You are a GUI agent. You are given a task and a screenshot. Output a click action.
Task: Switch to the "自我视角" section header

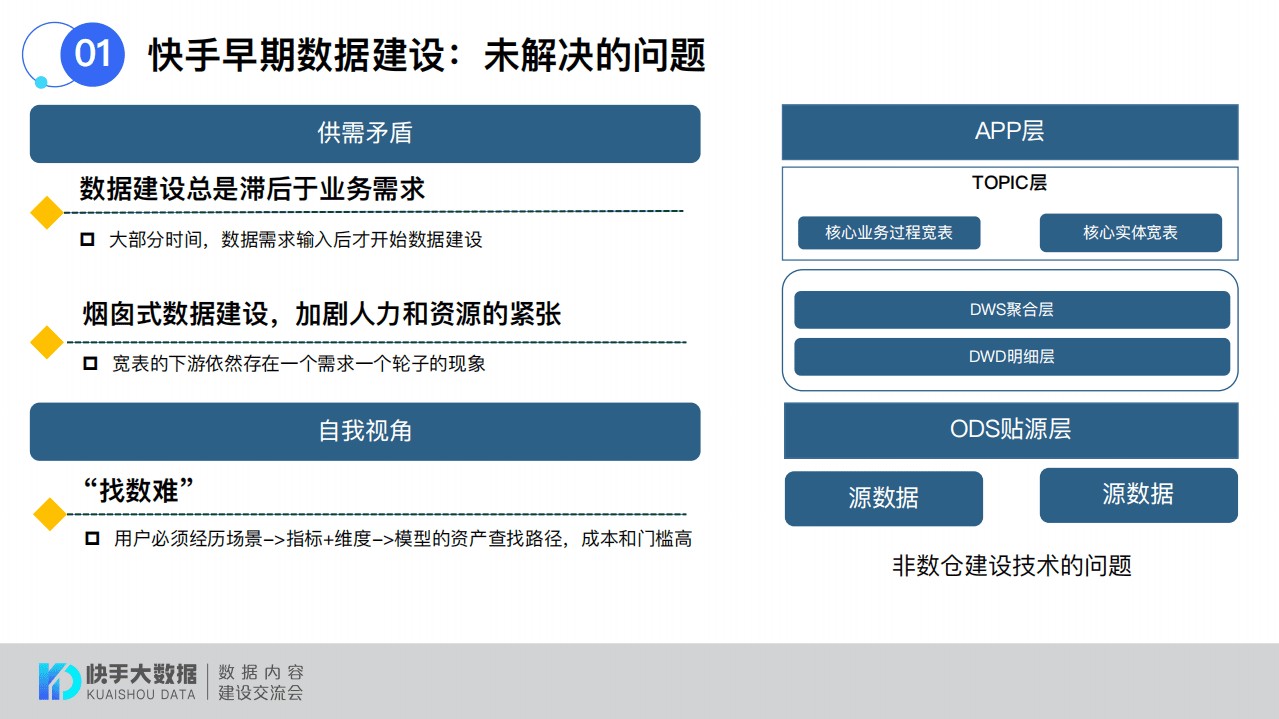click(365, 432)
